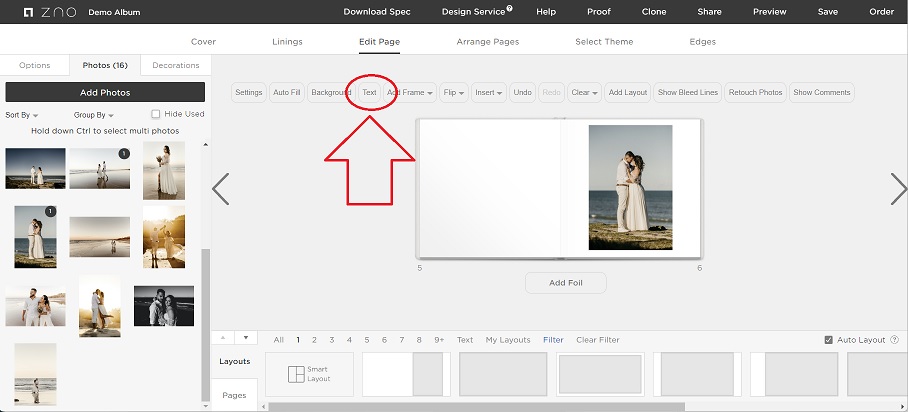Expand the Insert dropdown
Viewport: 908px width, 412px height.
coord(489,93)
